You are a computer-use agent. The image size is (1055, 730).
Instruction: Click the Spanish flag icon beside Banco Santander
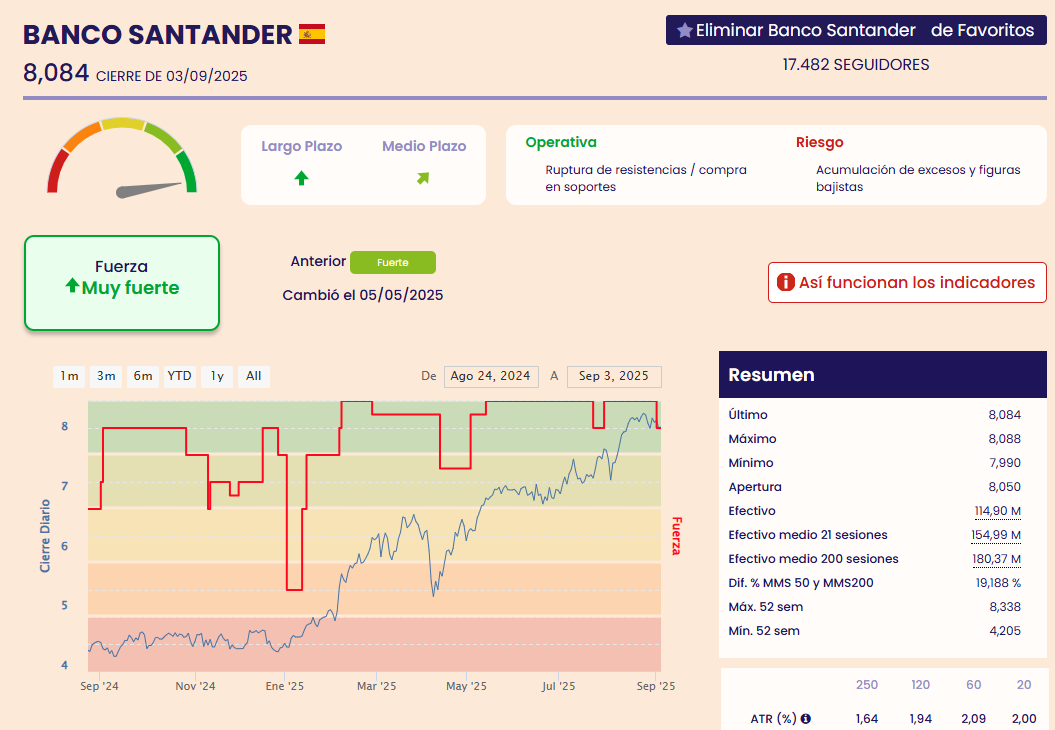point(312,34)
